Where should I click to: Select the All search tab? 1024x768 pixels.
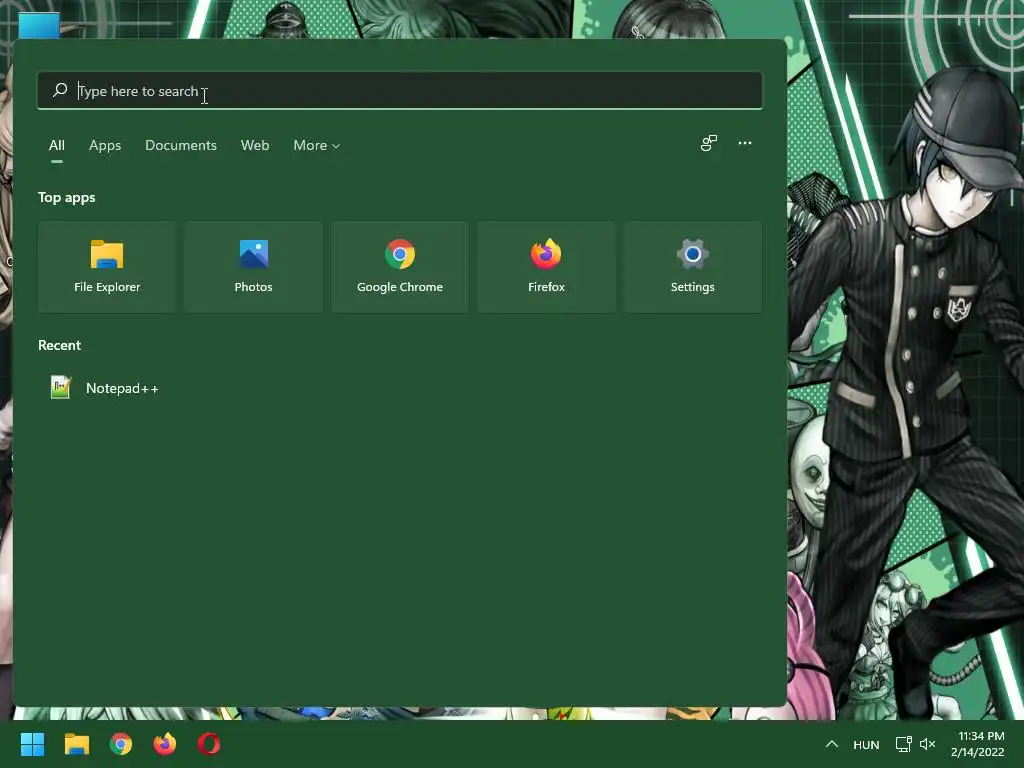[x=57, y=145]
